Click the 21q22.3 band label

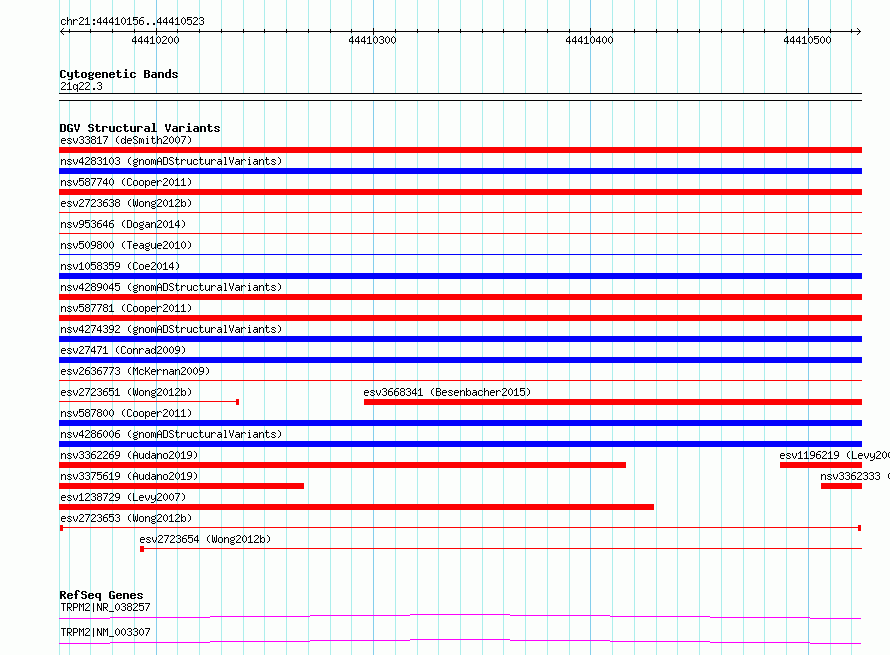(81, 86)
